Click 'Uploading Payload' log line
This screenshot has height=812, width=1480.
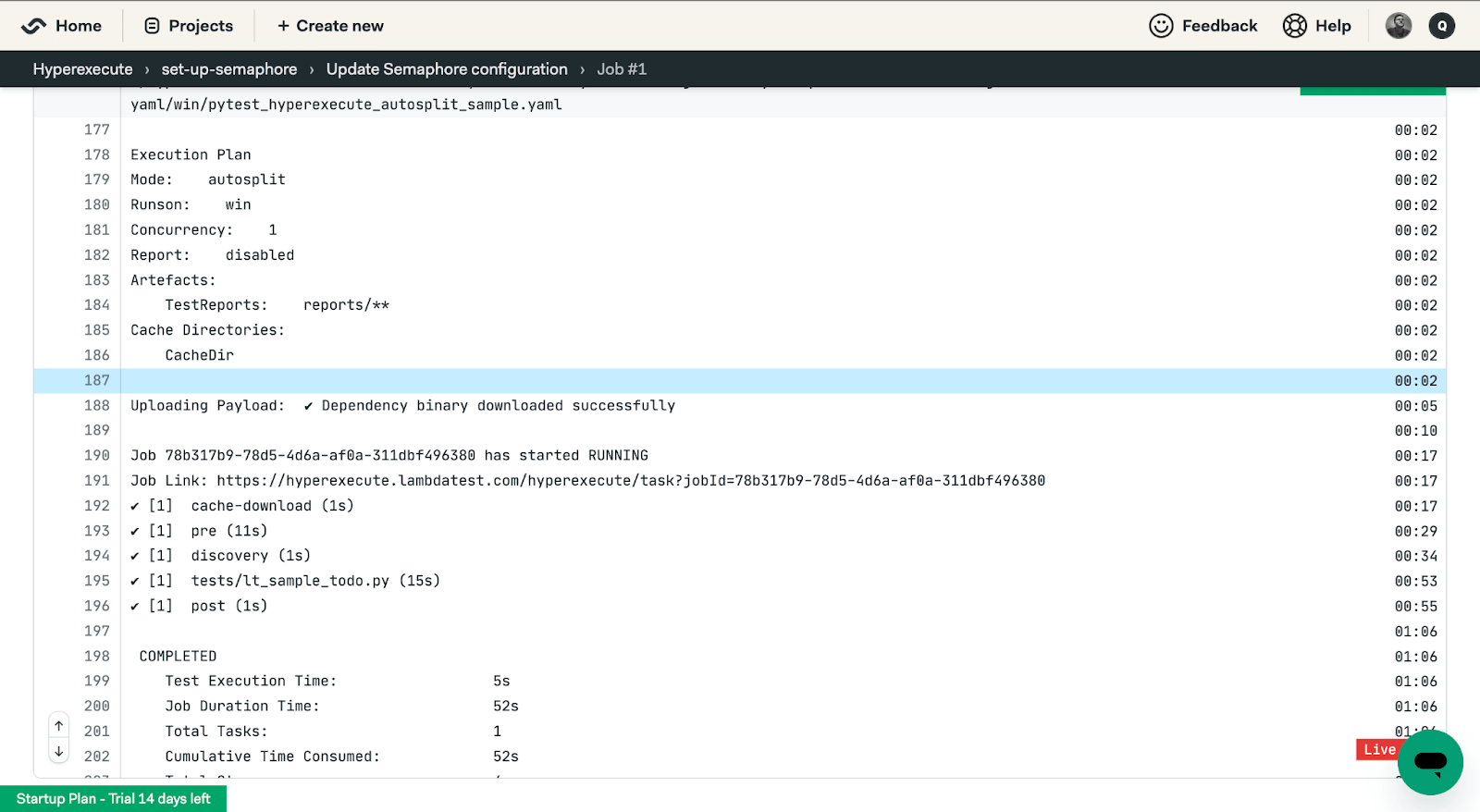click(x=403, y=405)
